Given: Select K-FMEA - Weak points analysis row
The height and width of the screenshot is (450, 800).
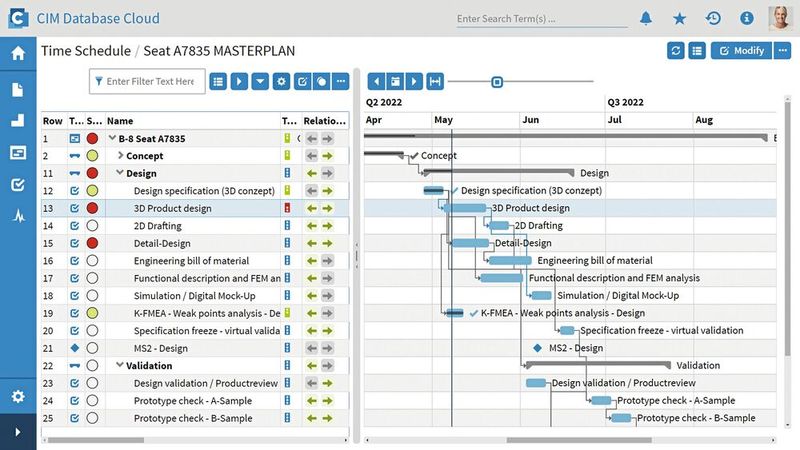Looking at the screenshot, I should [x=195, y=313].
